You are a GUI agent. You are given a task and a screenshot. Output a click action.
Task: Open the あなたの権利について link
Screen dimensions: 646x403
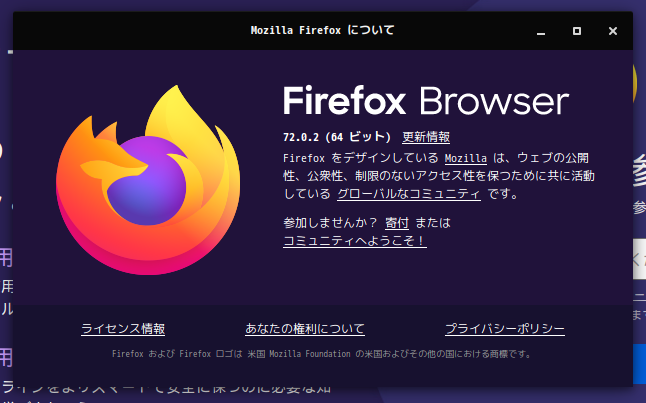305,329
